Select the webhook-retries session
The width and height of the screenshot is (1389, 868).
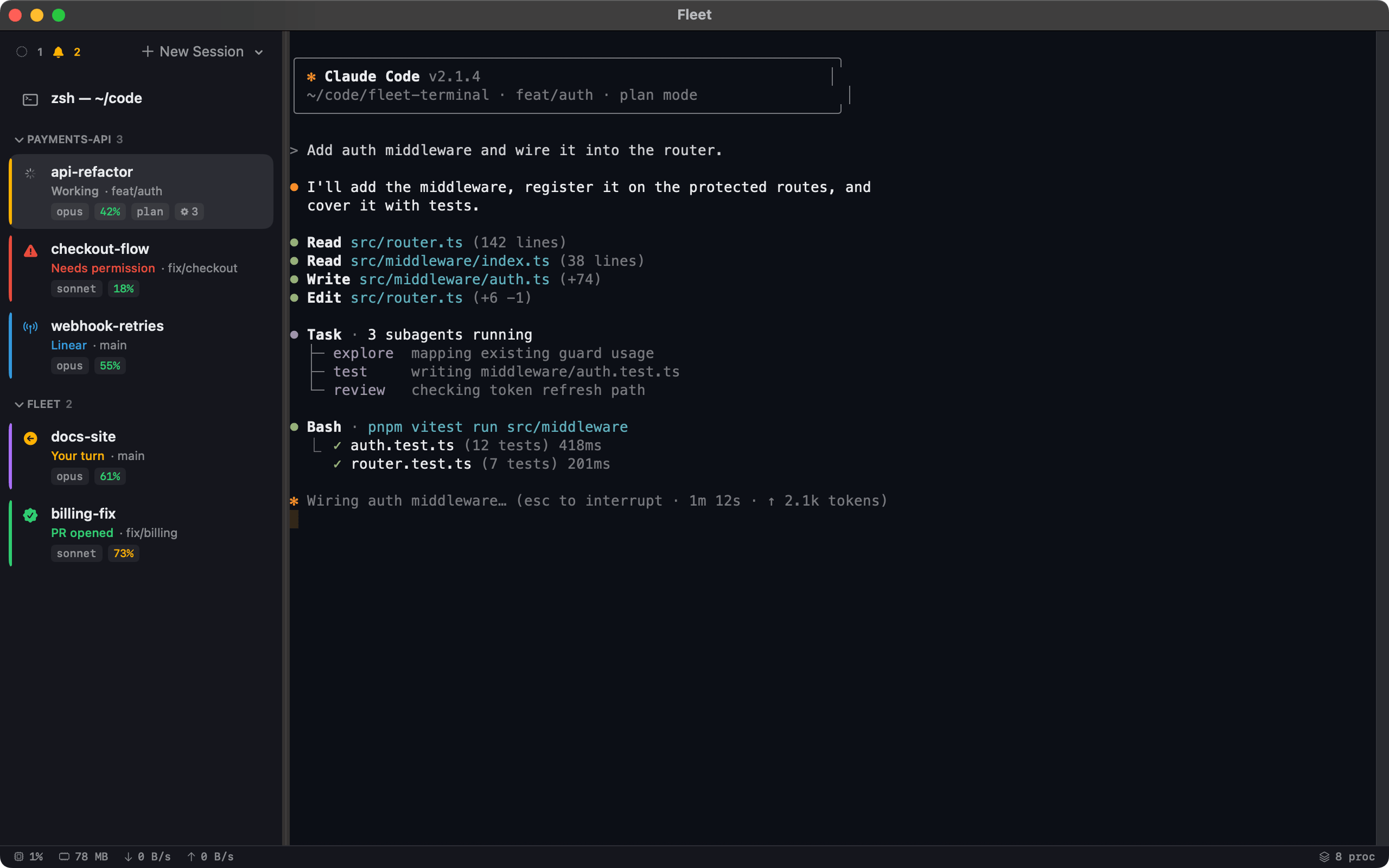(x=142, y=345)
